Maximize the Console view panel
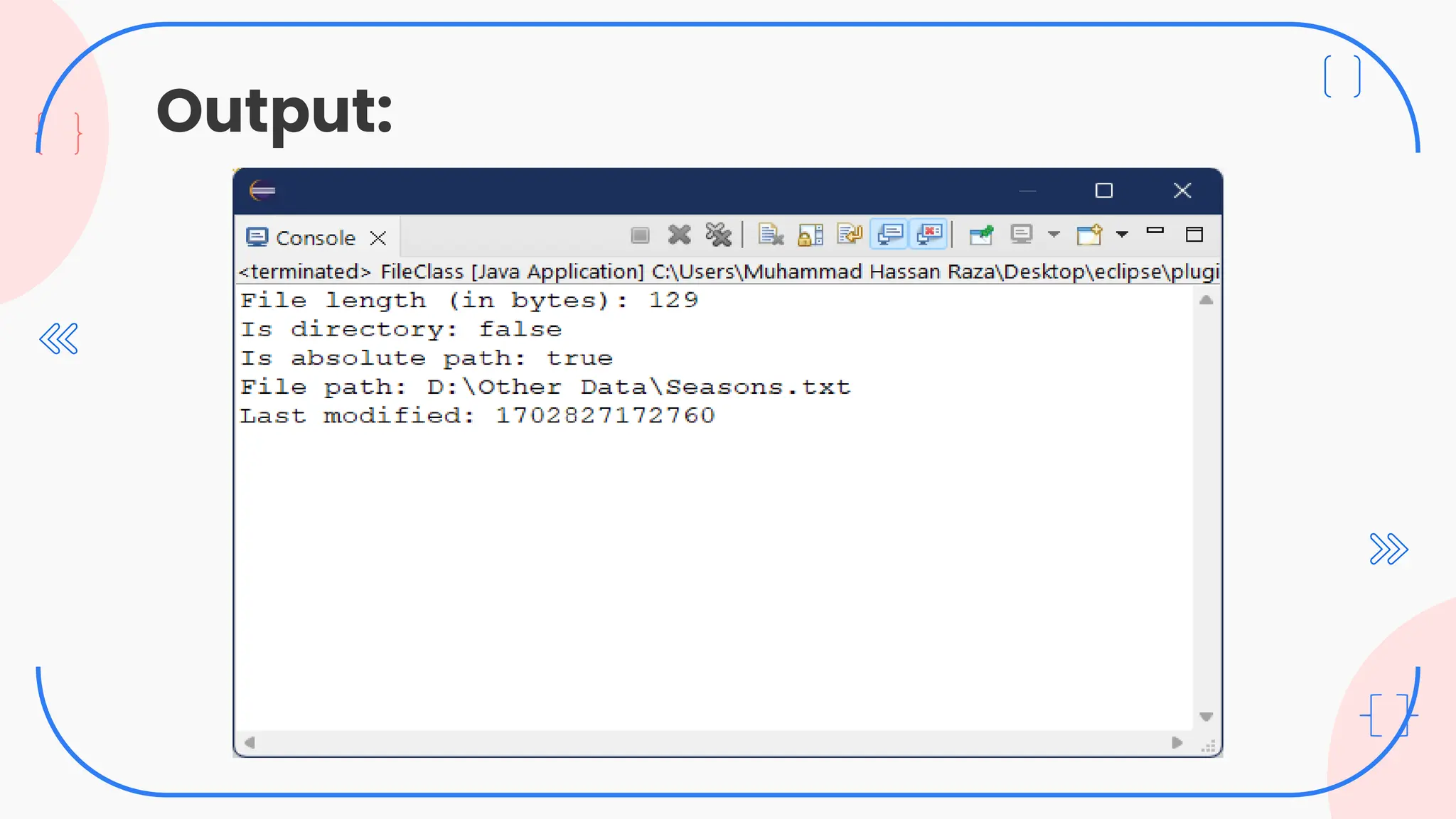This screenshot has width=1456, height=819. (1194, 235)
